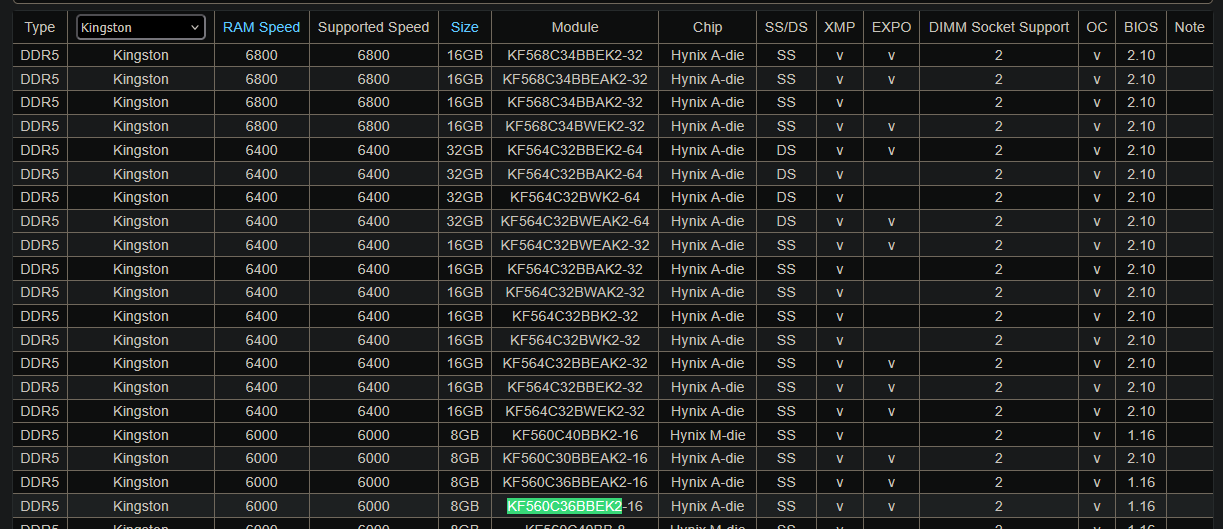The image size is (1223, 529).
Task: Click Kingston vendor in KF568C34BBEAK2-32 row
Action: click(141, 79)
